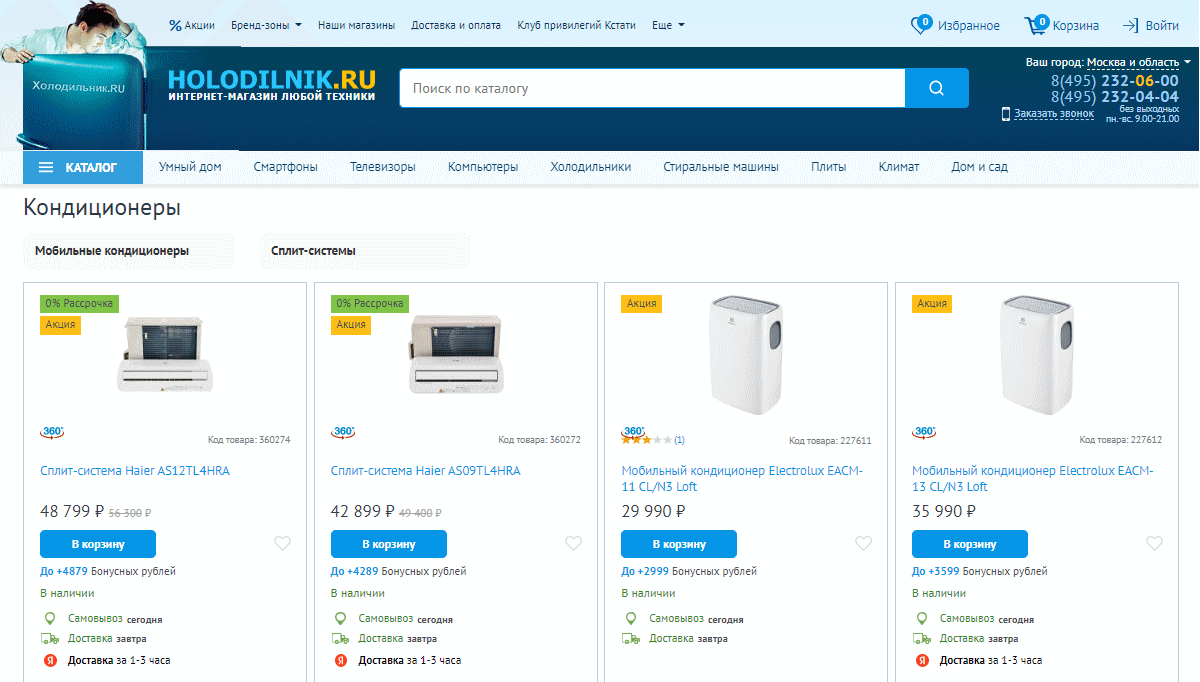The image size is (1200, 682).
Task: View 360° icon for Haier AS09TL4HRA
Action: click(343, 432)
